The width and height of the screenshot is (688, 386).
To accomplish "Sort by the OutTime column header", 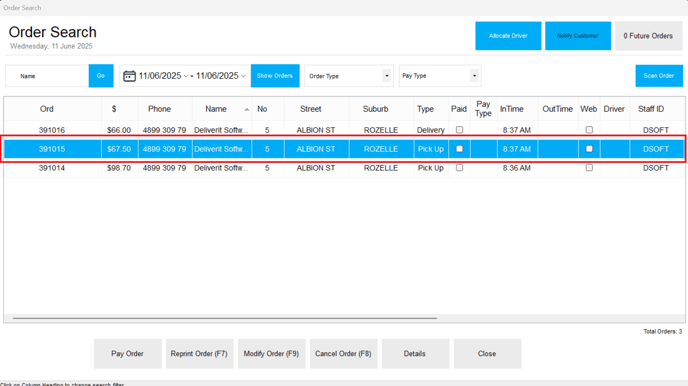I will point(557,109).
